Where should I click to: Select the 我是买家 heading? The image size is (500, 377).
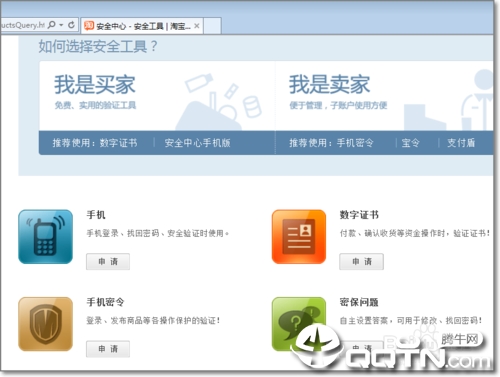click(x=95, y=84)
